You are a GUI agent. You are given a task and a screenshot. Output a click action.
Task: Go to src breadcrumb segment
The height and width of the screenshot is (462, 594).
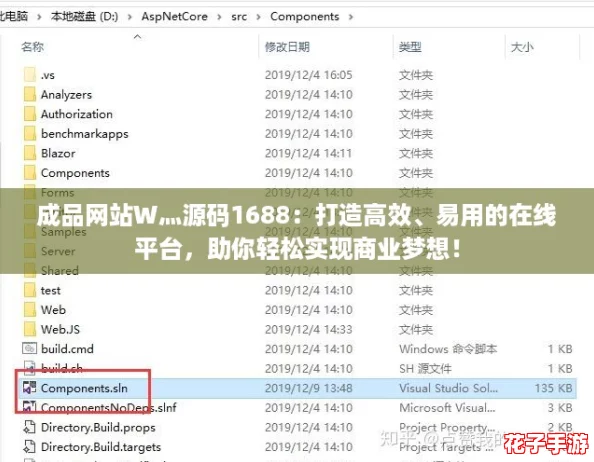(239, 17)
